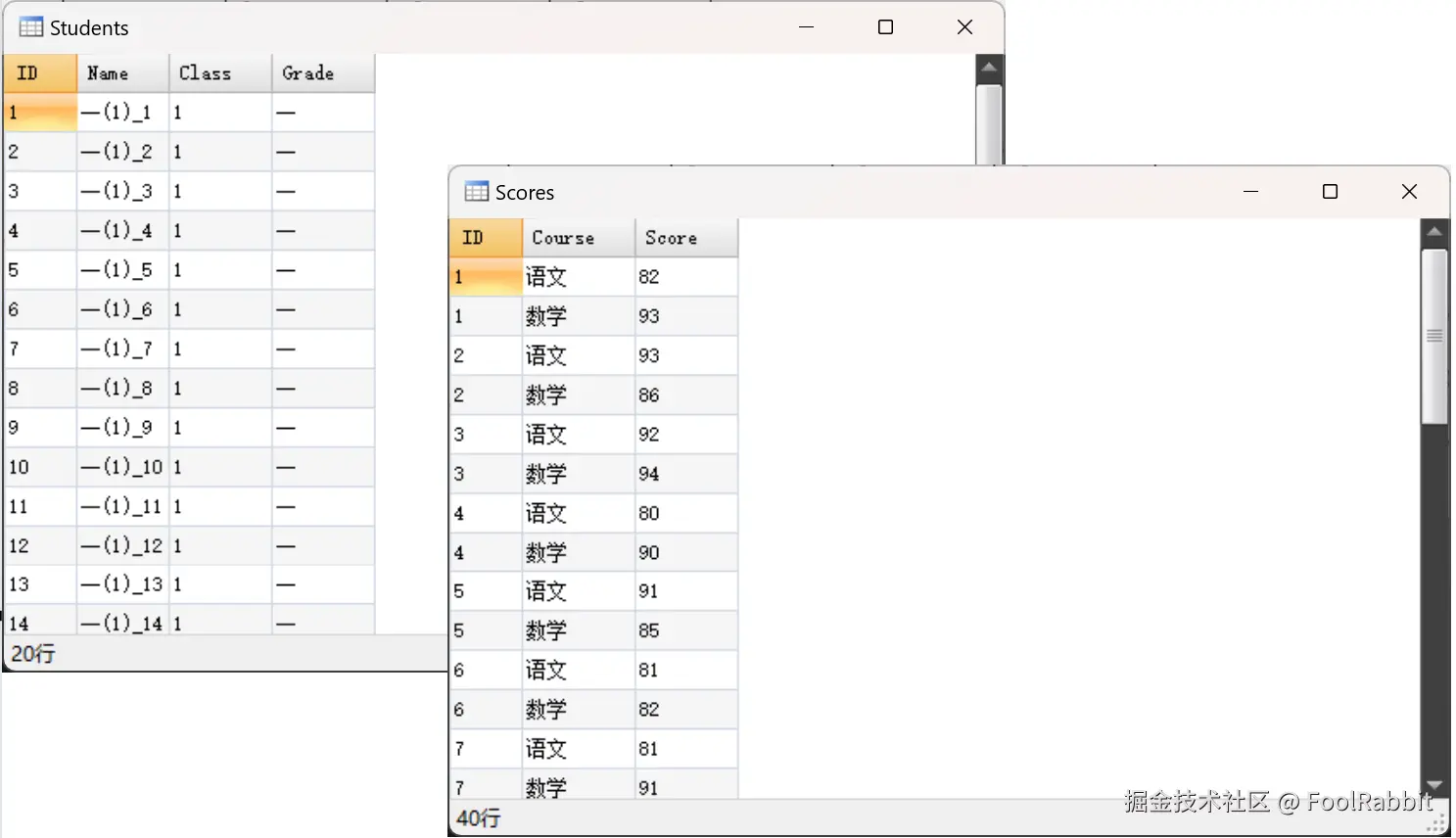The width and height of the screenshot is (1456, 838).
Task: Click the scrollbar thumb in Students window
Action: click(989, 124)
